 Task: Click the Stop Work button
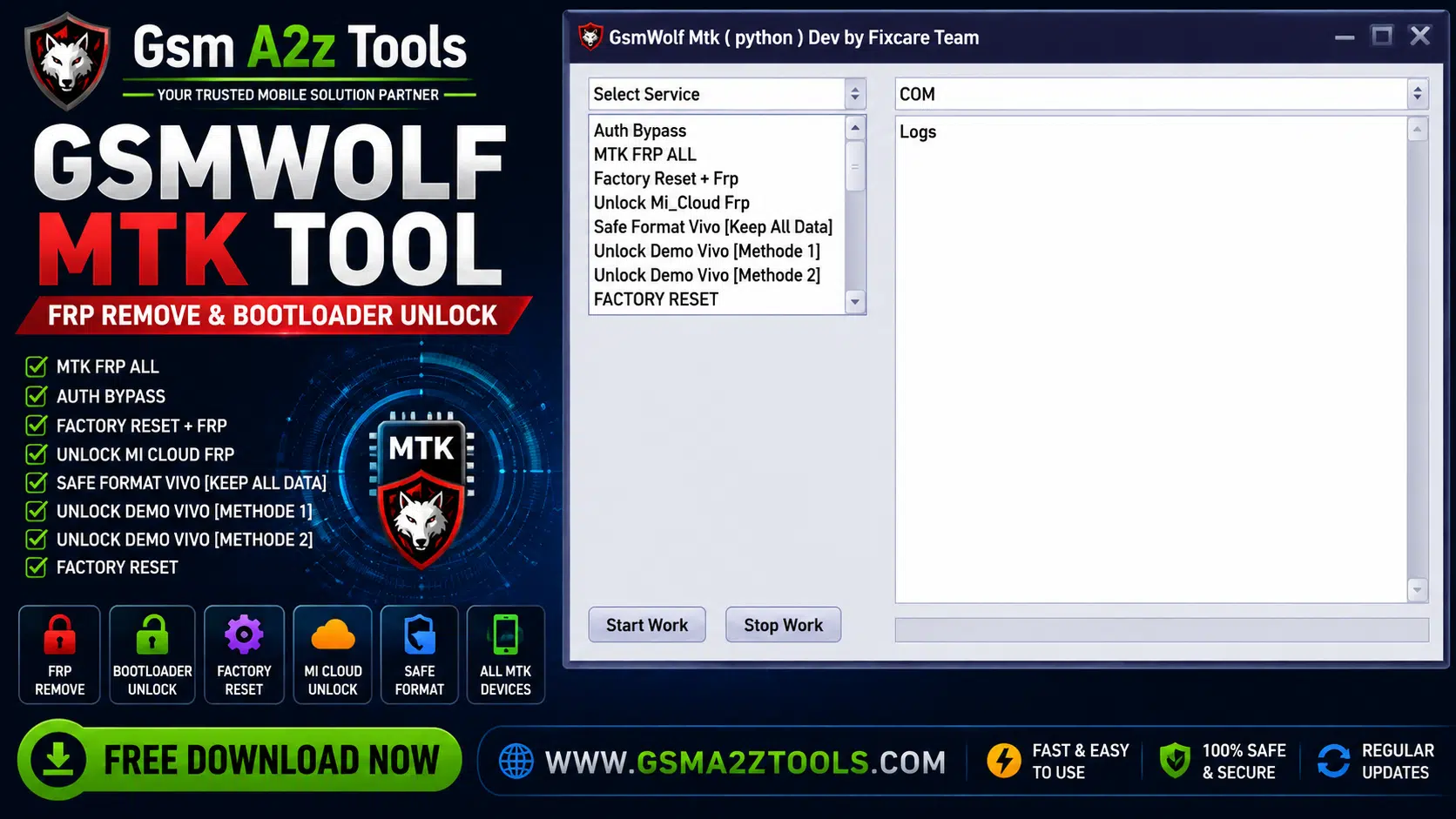(x=783, y=625)
